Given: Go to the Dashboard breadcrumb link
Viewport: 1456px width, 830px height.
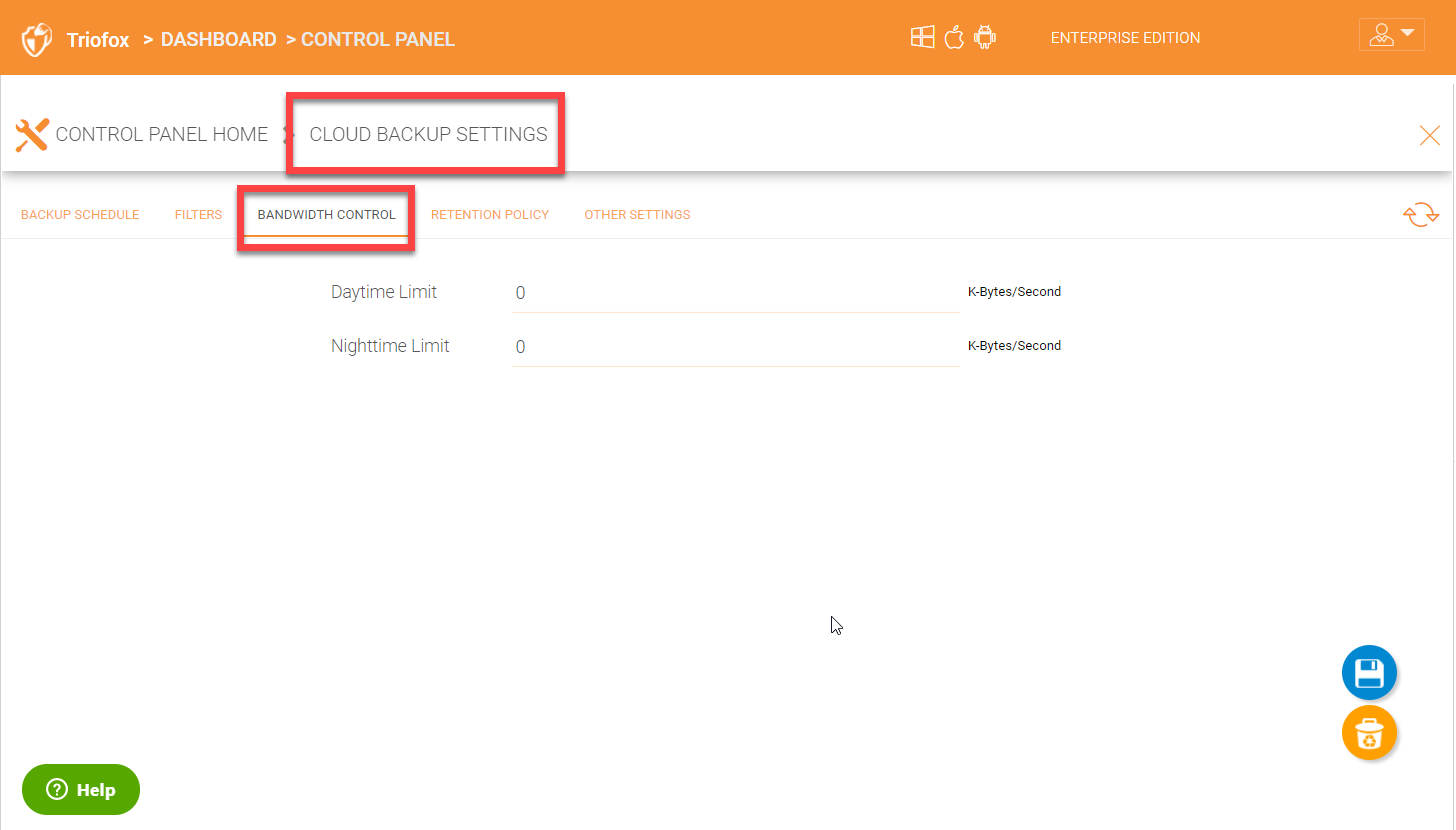Looking at the screenshot, I should click(x=218, y=40).
